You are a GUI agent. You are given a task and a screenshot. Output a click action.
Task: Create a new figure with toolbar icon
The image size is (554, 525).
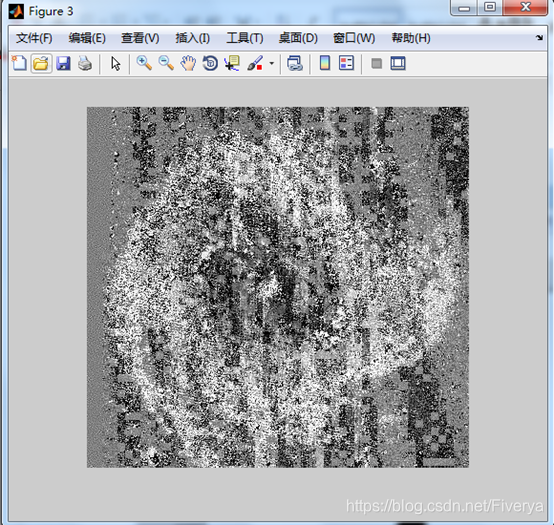[19, 64]
